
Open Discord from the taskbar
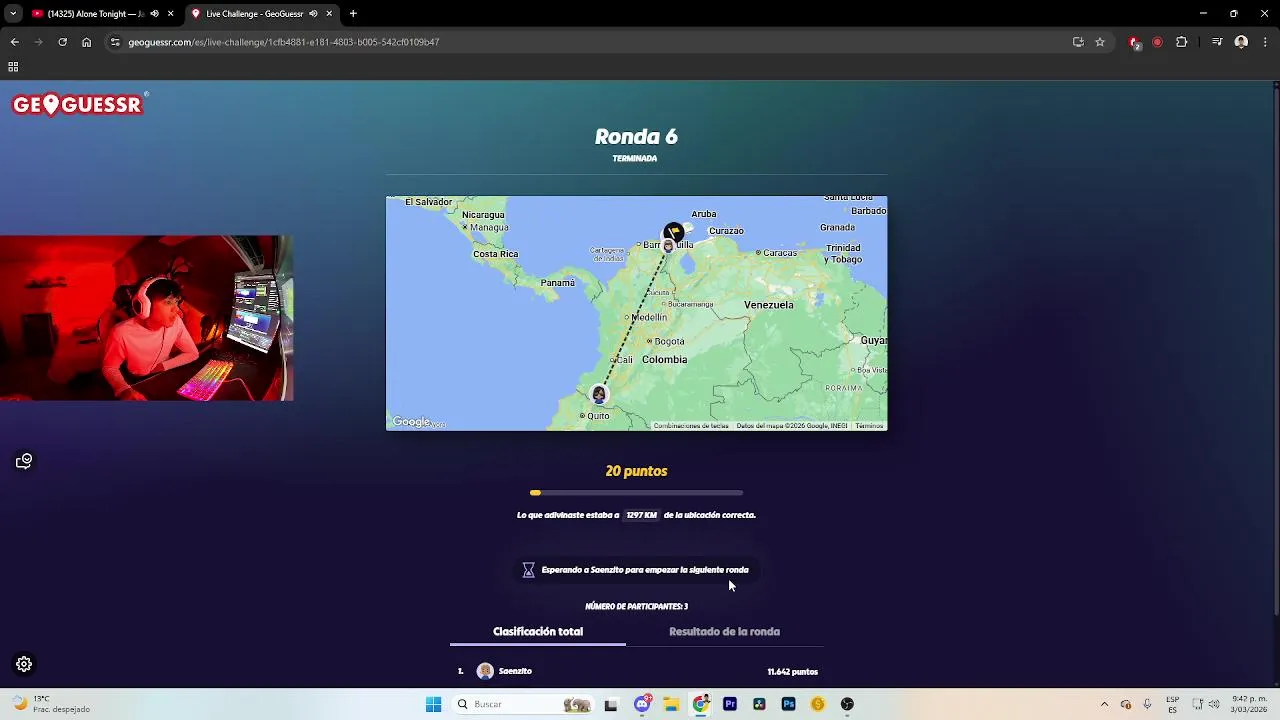tap(642, 704)
